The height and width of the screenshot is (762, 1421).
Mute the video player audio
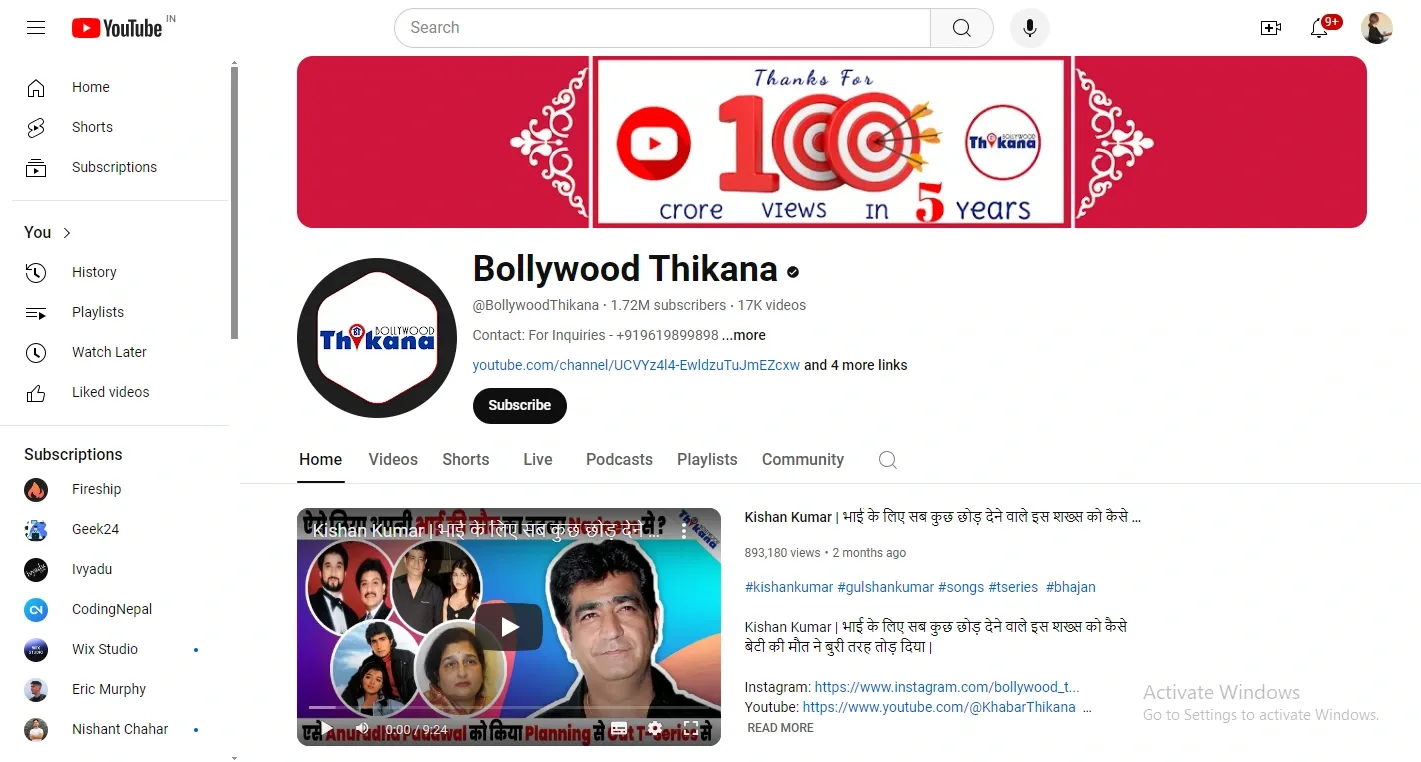(361, 728)
